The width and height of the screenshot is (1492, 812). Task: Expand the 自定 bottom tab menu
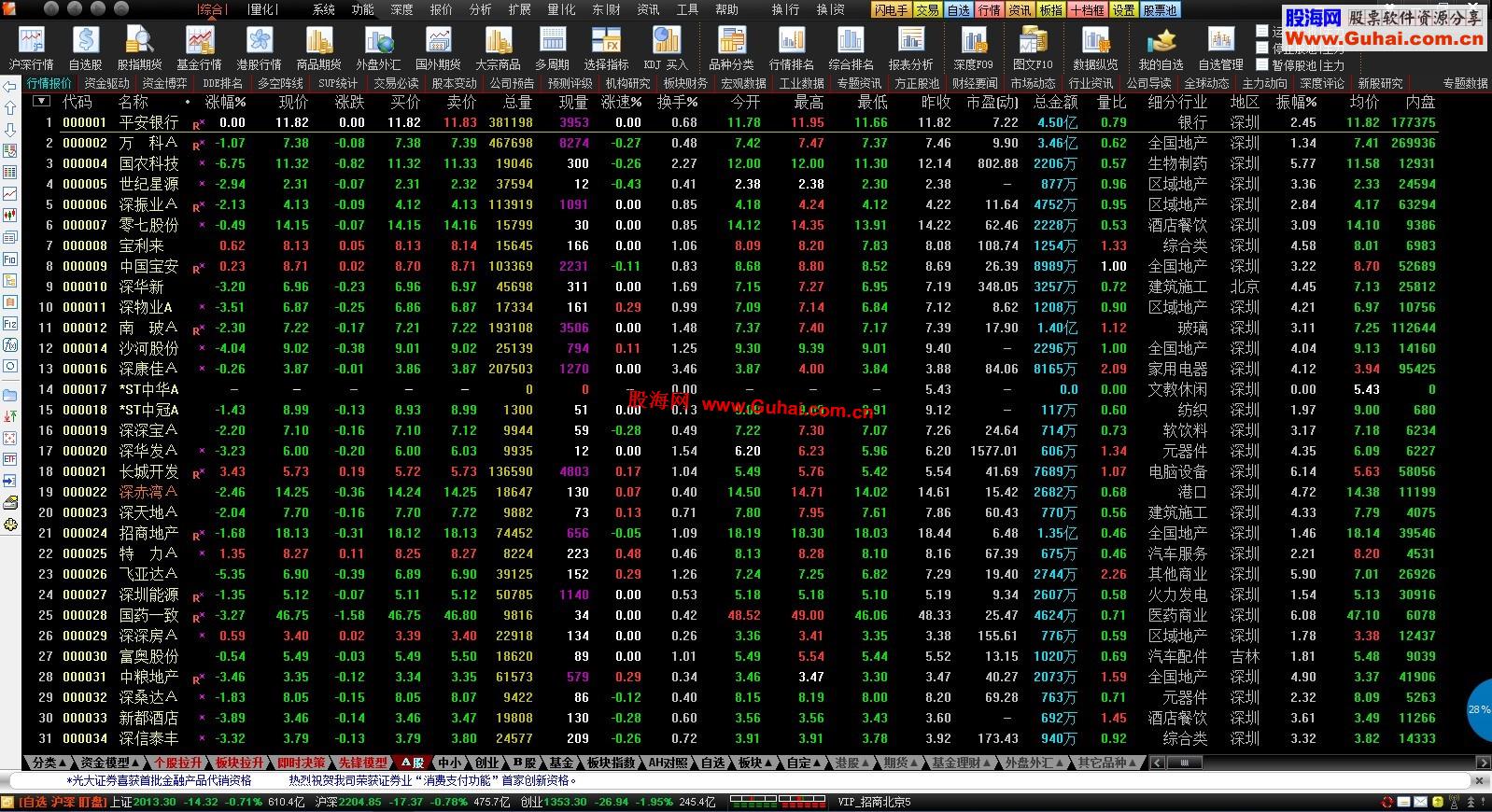[x=804, y=763]
